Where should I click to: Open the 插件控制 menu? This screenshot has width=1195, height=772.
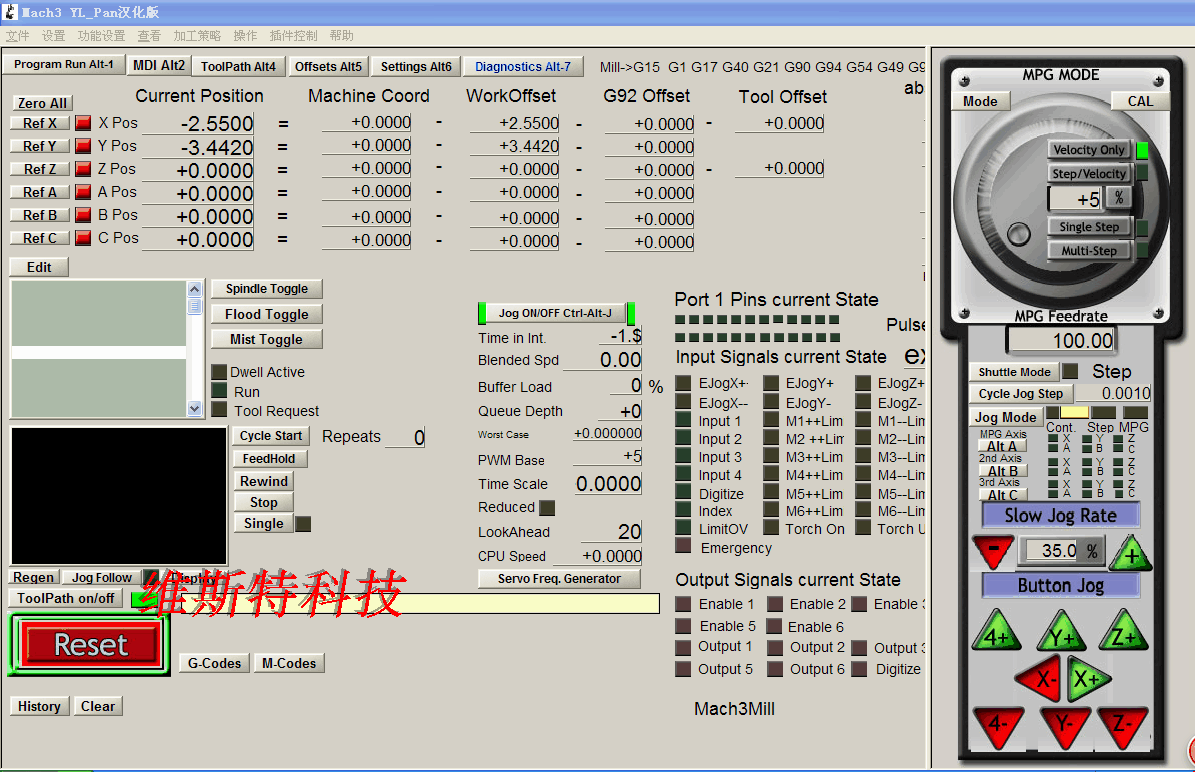293,36
